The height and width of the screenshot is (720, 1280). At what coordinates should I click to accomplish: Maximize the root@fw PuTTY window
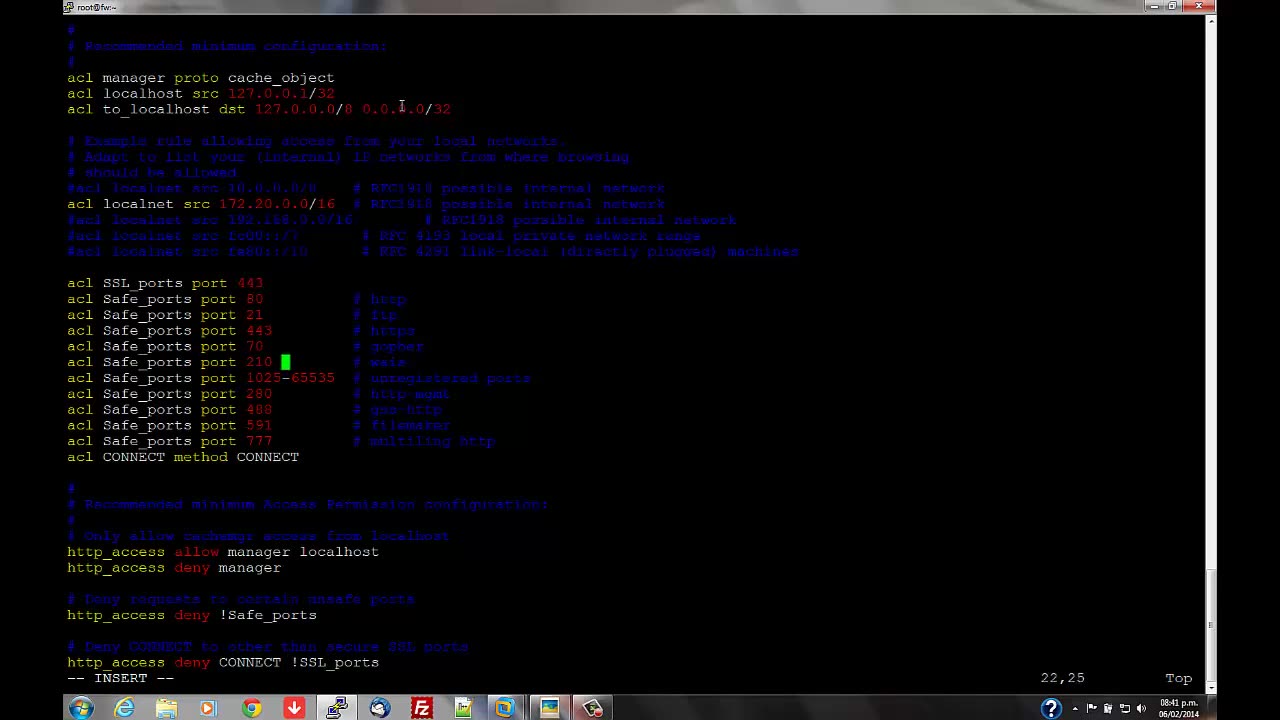(x=1172, y=6)
